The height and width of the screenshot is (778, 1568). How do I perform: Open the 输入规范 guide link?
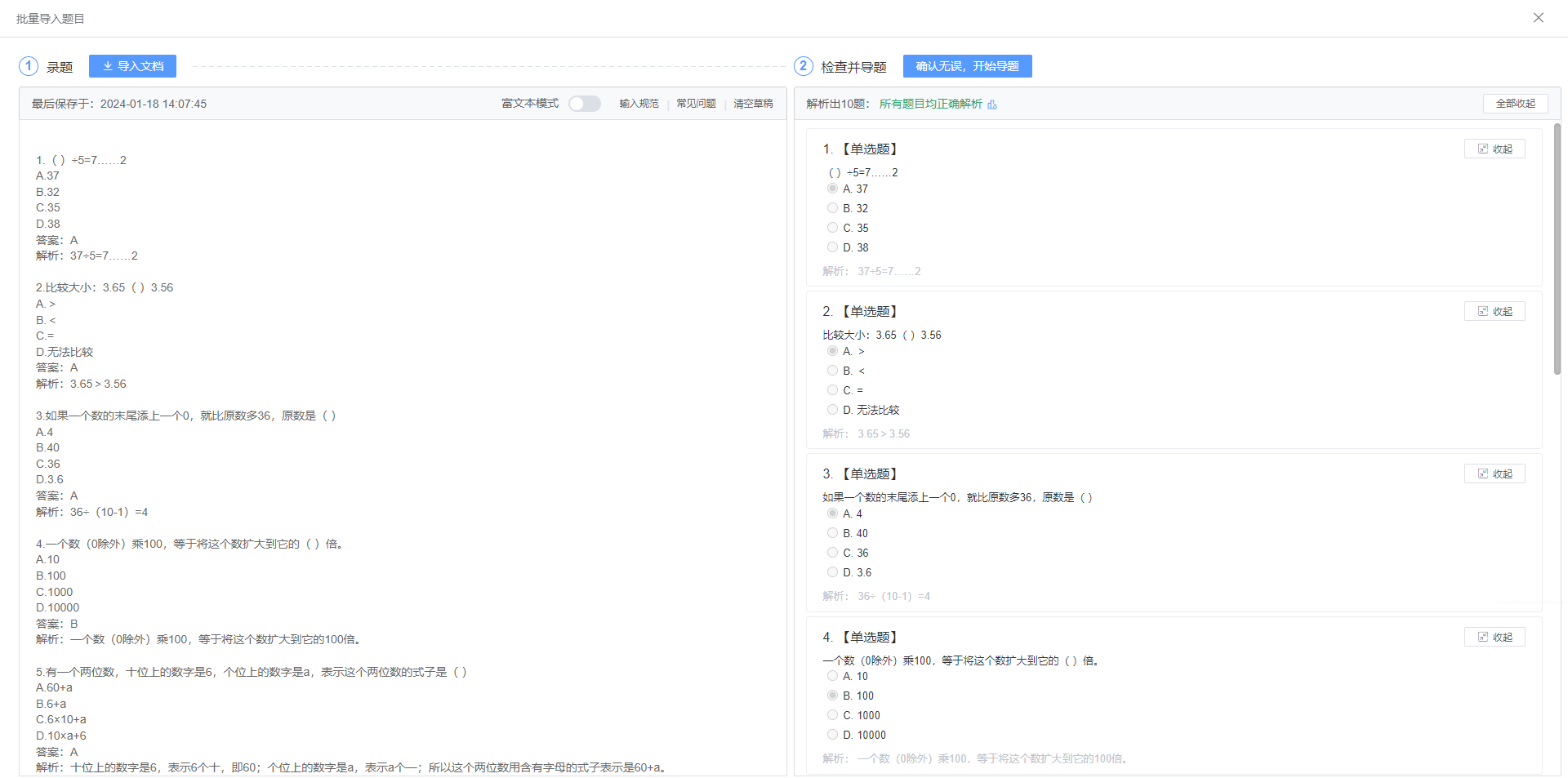(x=639, y=104)
